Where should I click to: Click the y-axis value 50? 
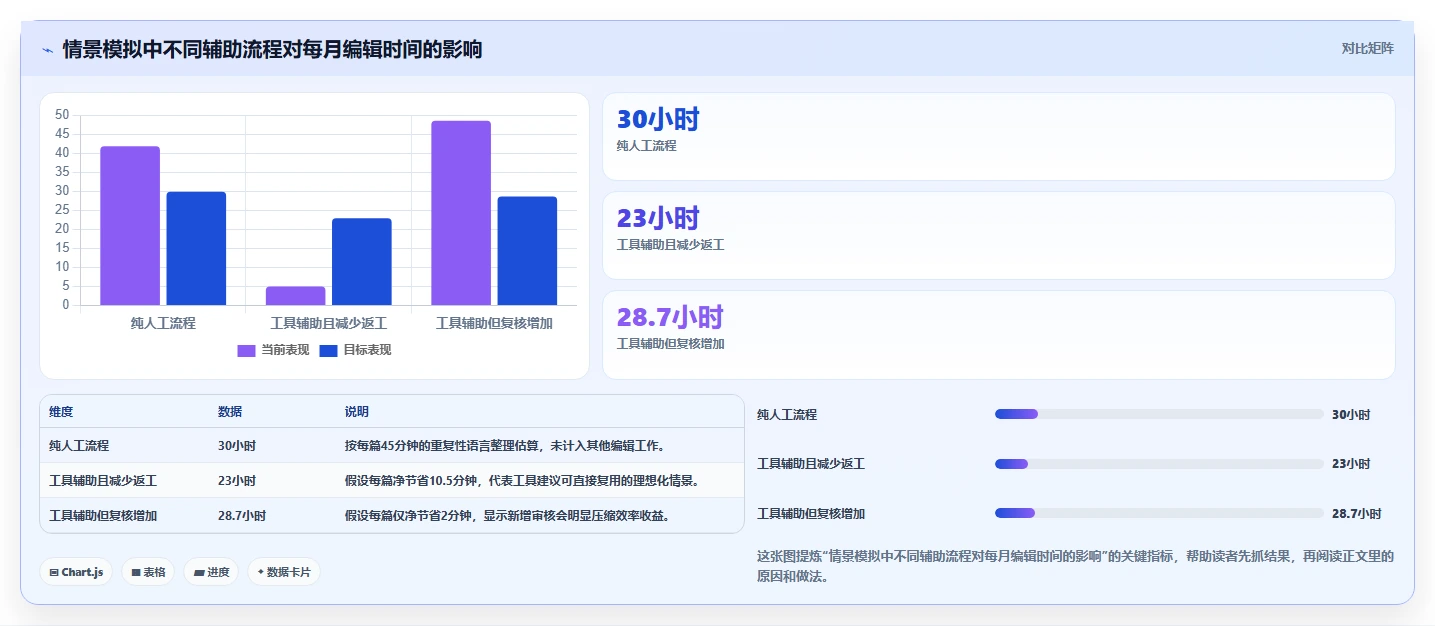(62, 115)
